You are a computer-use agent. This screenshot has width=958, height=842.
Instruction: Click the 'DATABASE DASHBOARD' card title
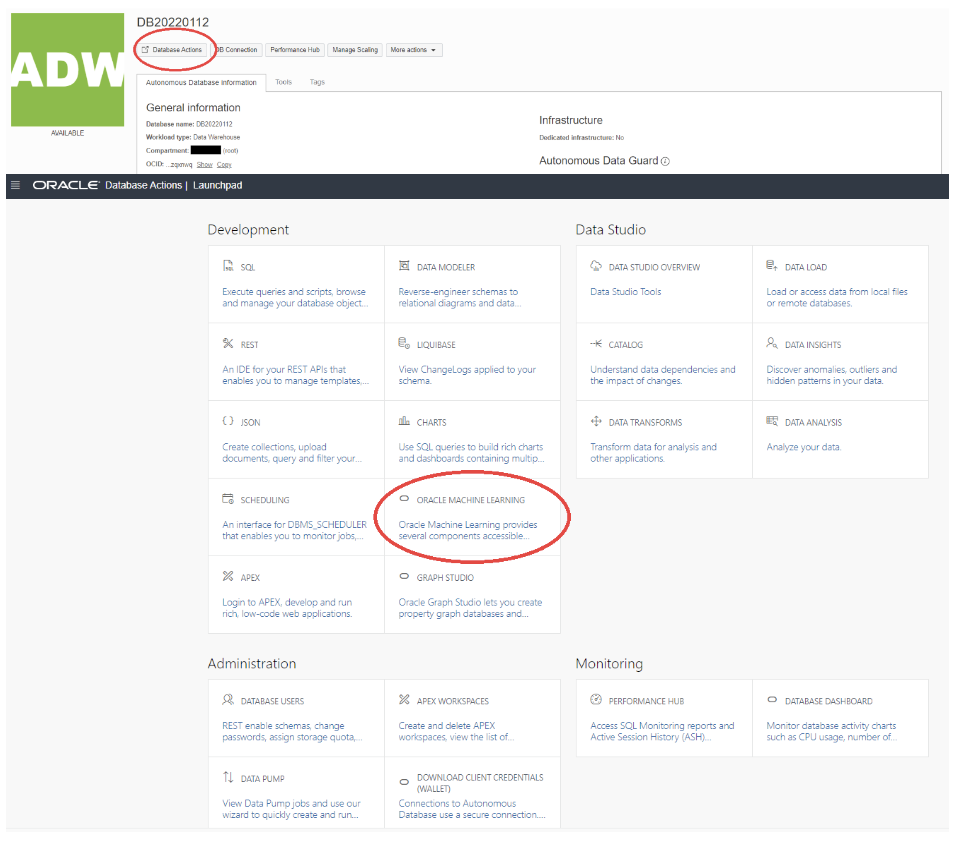pos(828,701)
